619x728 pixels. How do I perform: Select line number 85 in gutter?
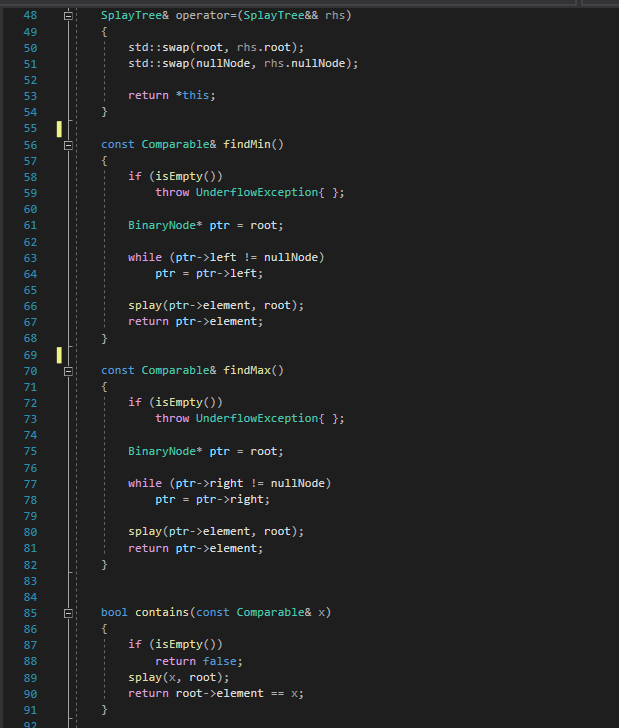tap(30, 613)
